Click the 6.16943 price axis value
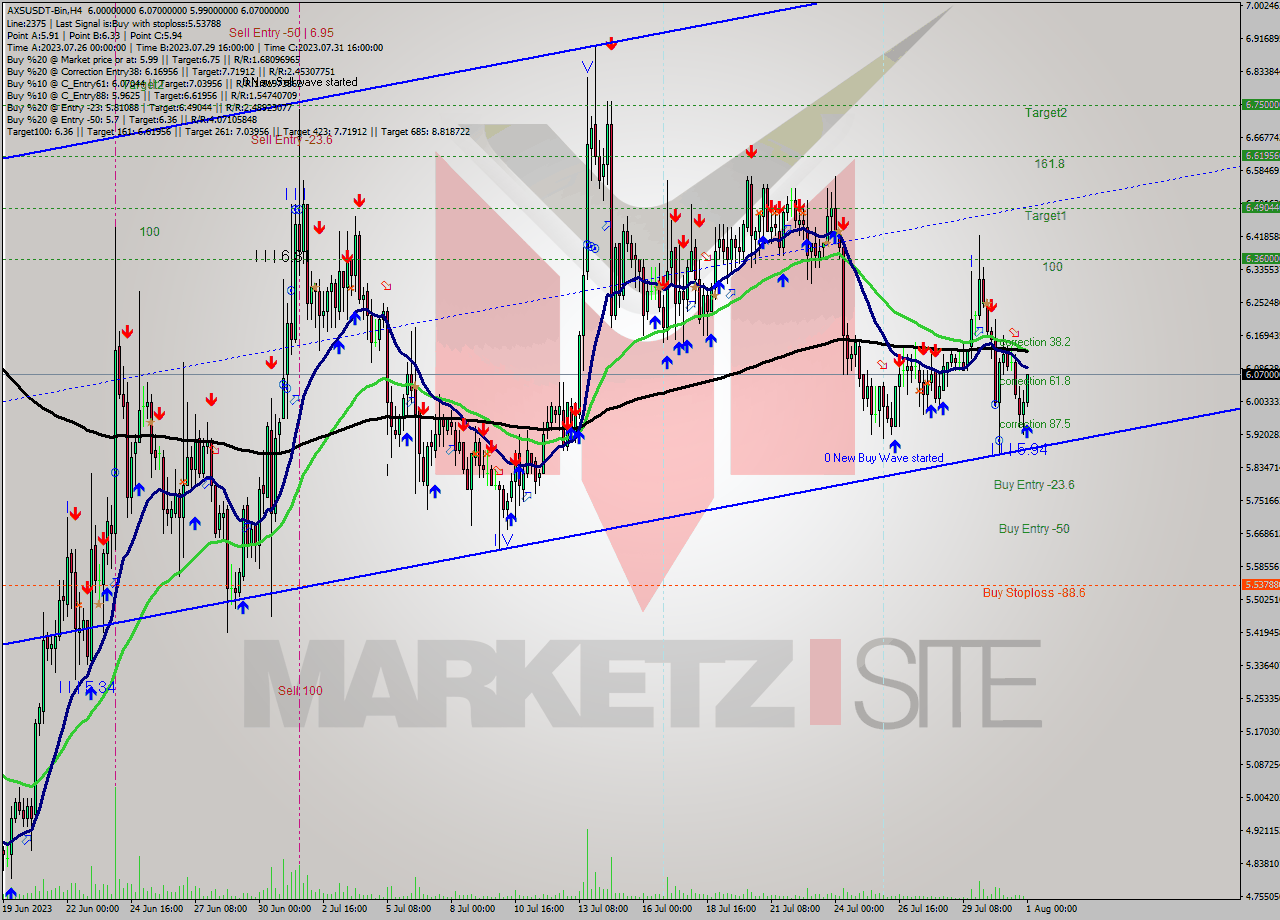The width and height of the screenshot is (1280, 920). [x=1261, y=336]
